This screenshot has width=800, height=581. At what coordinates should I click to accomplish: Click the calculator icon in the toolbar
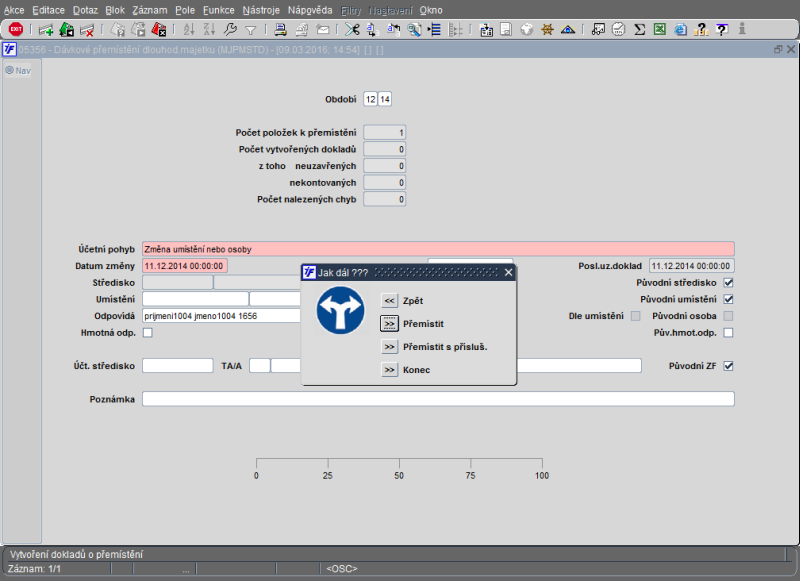(x=618, y=30)
